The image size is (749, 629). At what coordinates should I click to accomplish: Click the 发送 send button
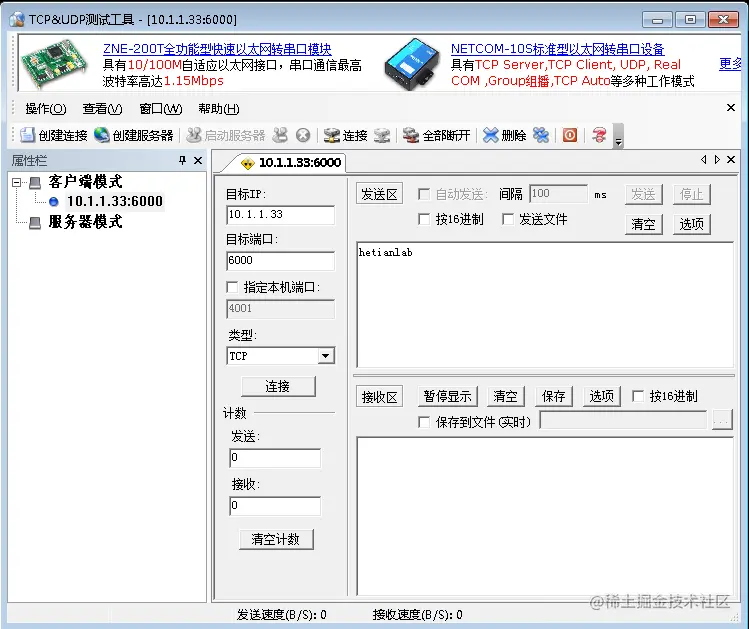pyautogui.click(x=643, y=194)
